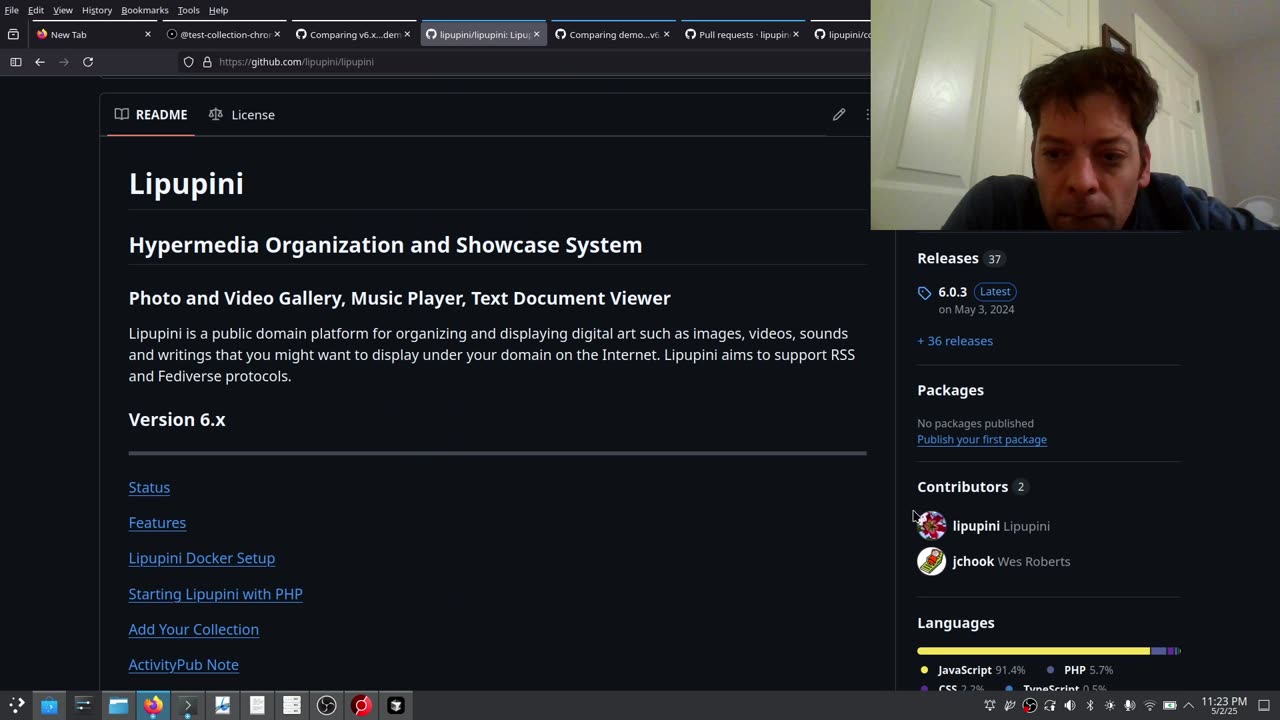Screen dimensions: 1280x720
Task: Expand hidden system tray icons arrow
Action: (x=1189, y=705)
